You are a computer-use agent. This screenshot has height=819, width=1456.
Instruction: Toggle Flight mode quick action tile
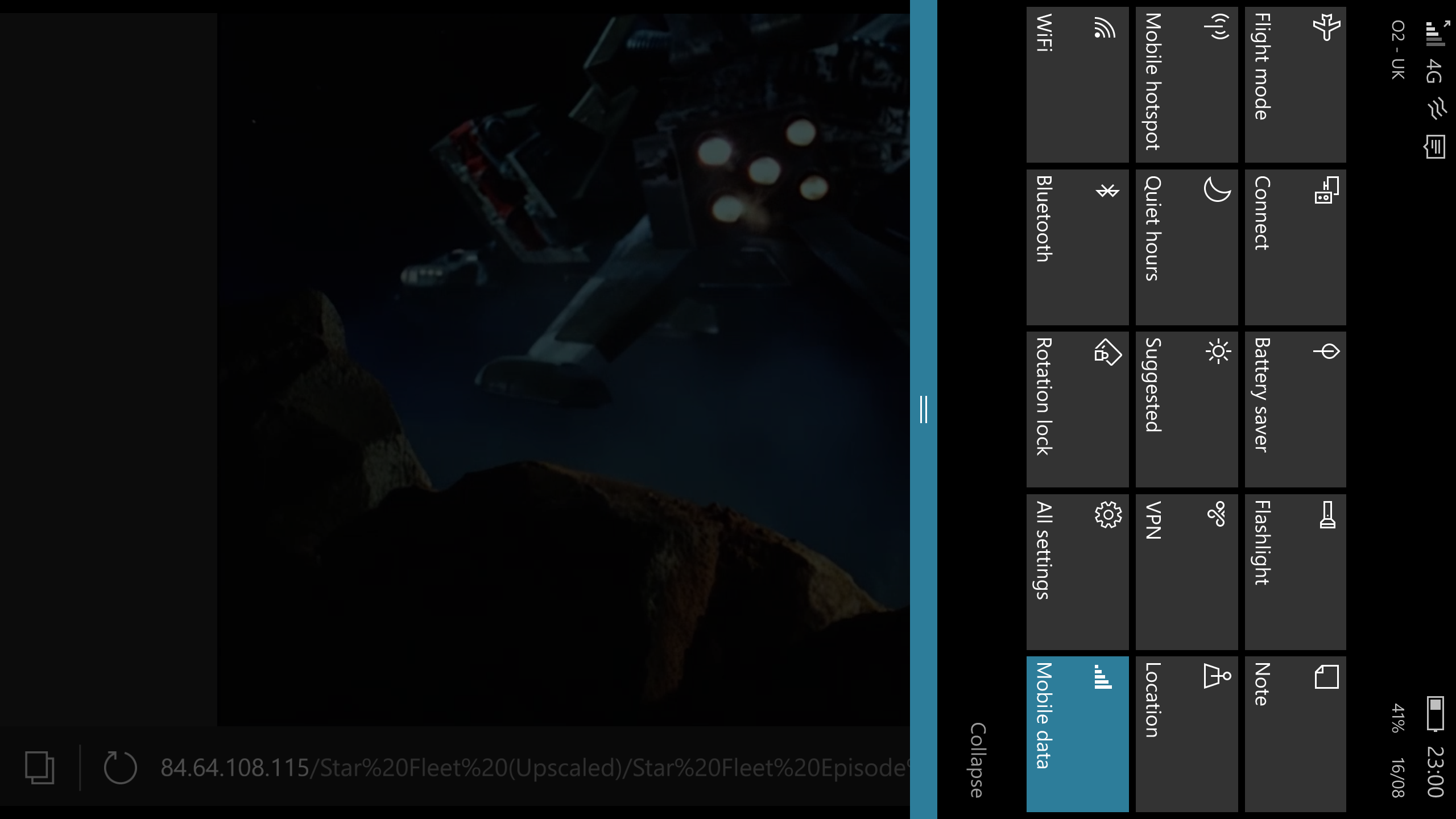[x=1295, y=85]
